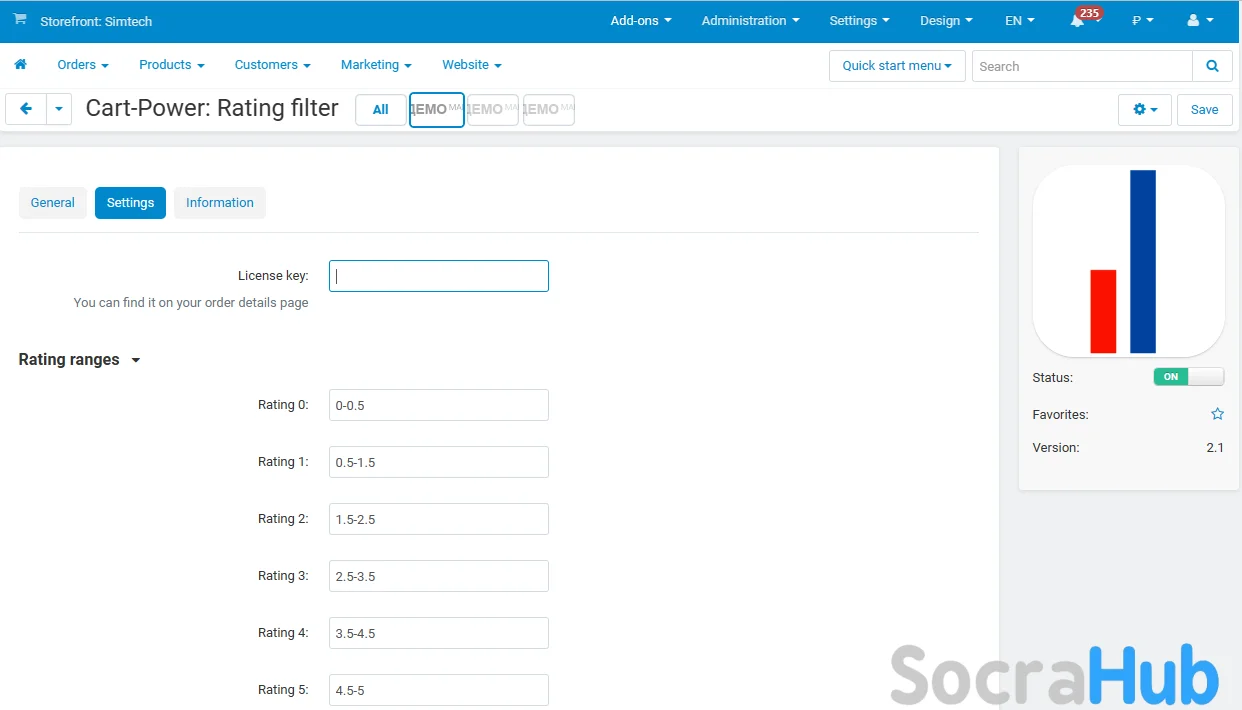Switch to the Information tab
Viewport: 1242px width, 710px height.
pos(219,203)
